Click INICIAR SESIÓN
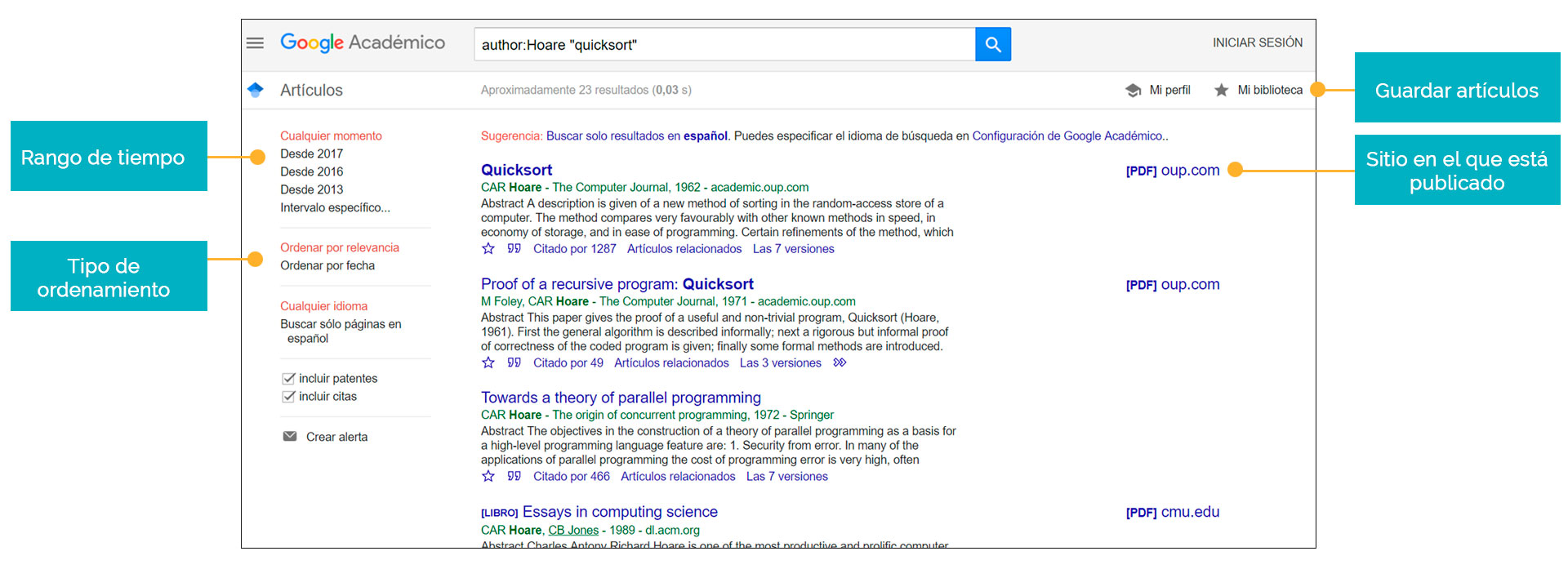 [x=1258, y=42]
